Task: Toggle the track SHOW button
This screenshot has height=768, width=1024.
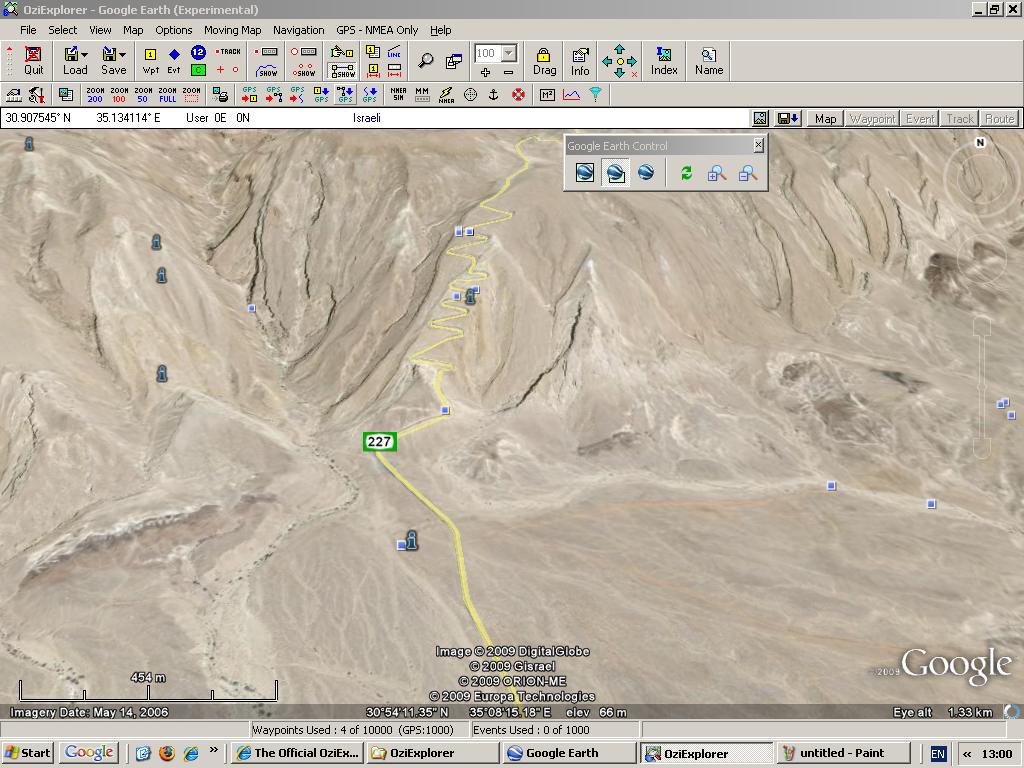Action: click(267, 71)
